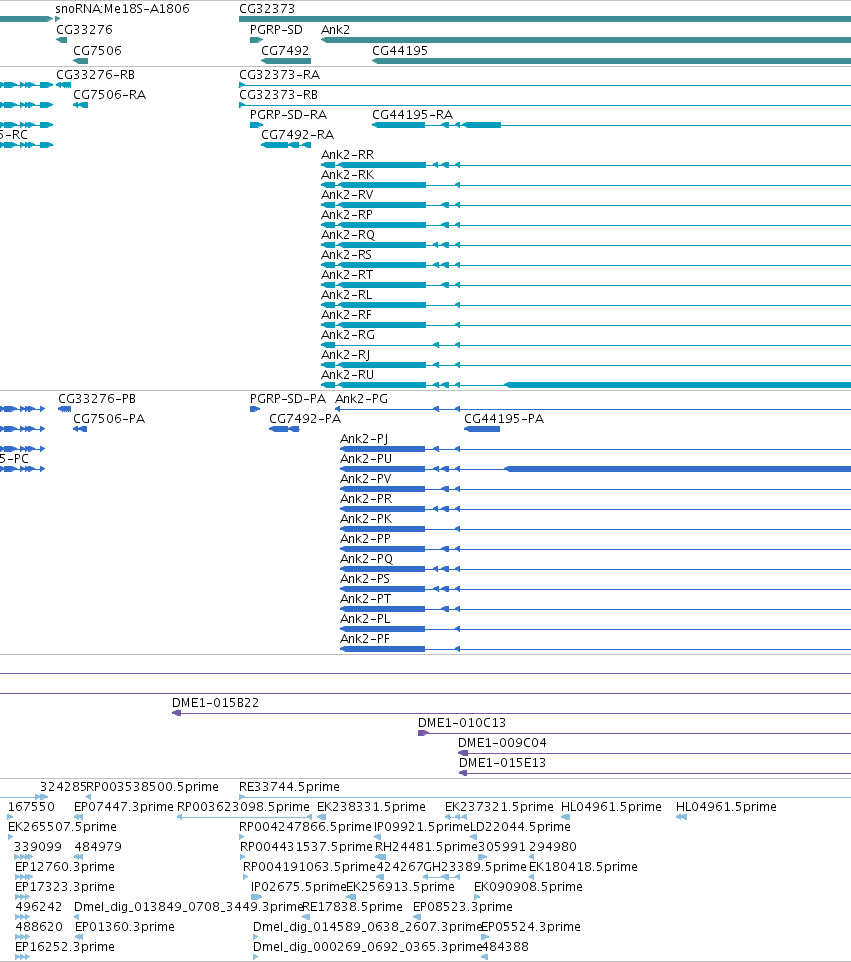
Task: Select the 'DME1-015E13' feature label
Action: pos(502,763)
